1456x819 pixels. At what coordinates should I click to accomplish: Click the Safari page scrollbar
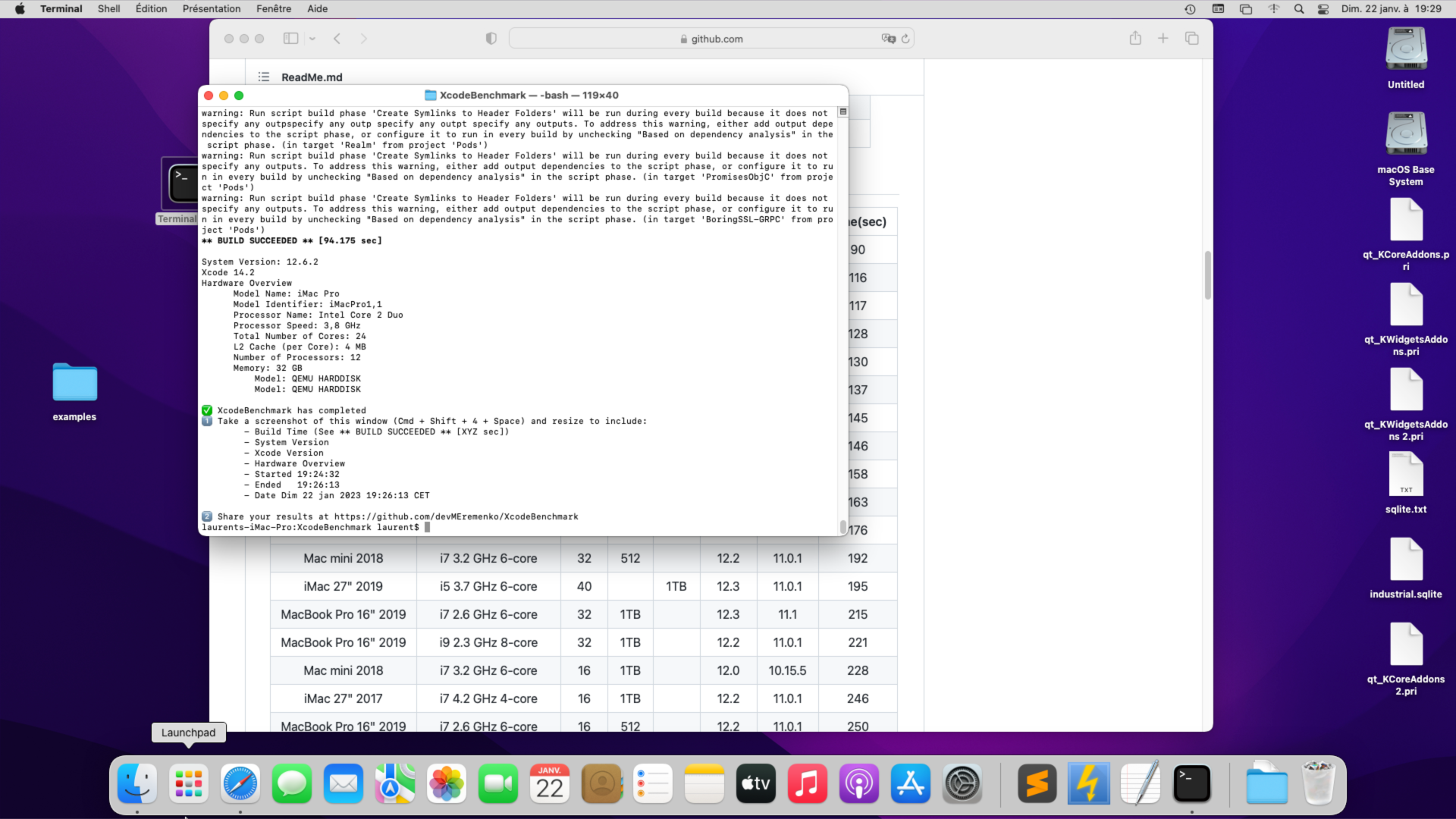(x=1207, y=275)
